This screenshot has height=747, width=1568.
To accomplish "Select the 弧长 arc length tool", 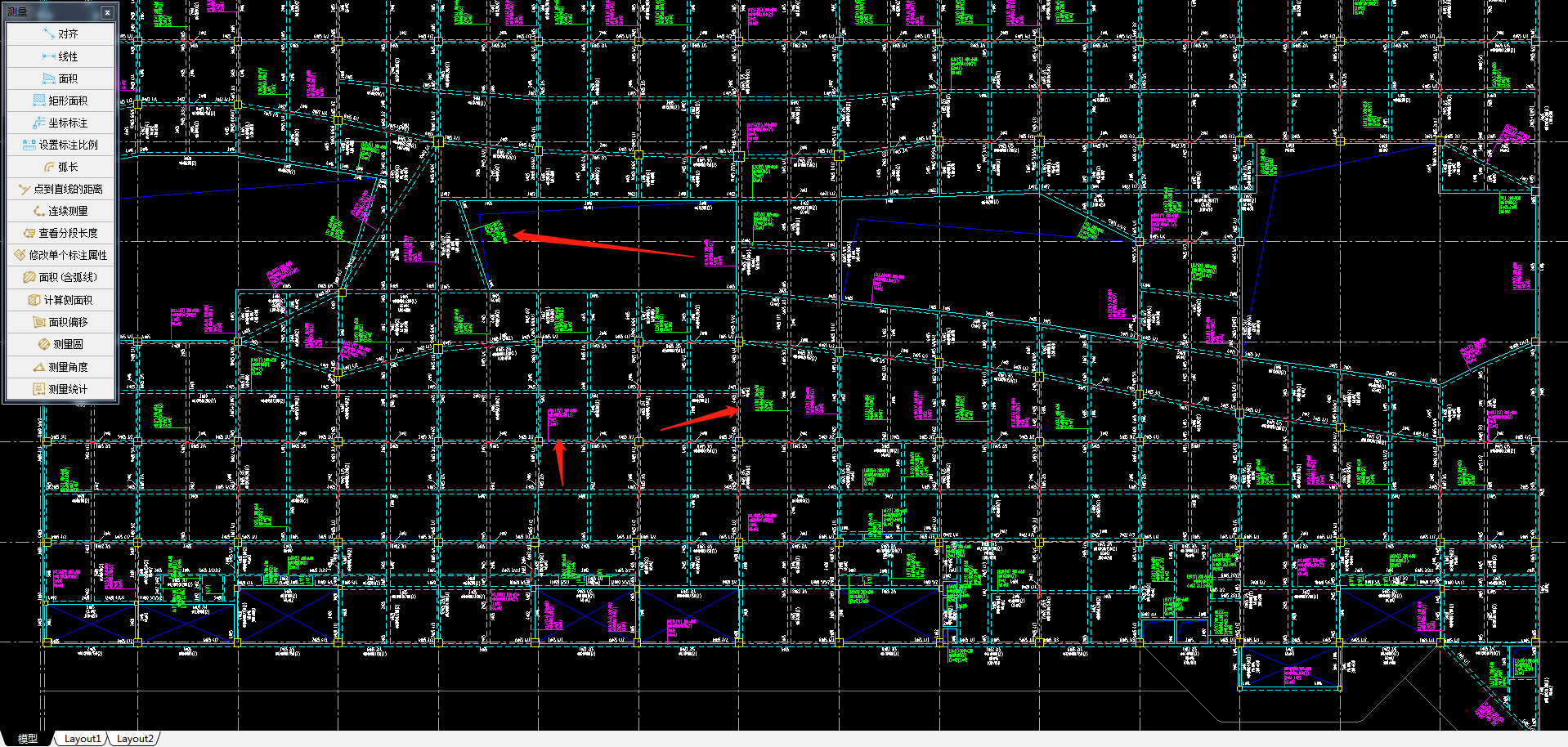I will 60,167.
